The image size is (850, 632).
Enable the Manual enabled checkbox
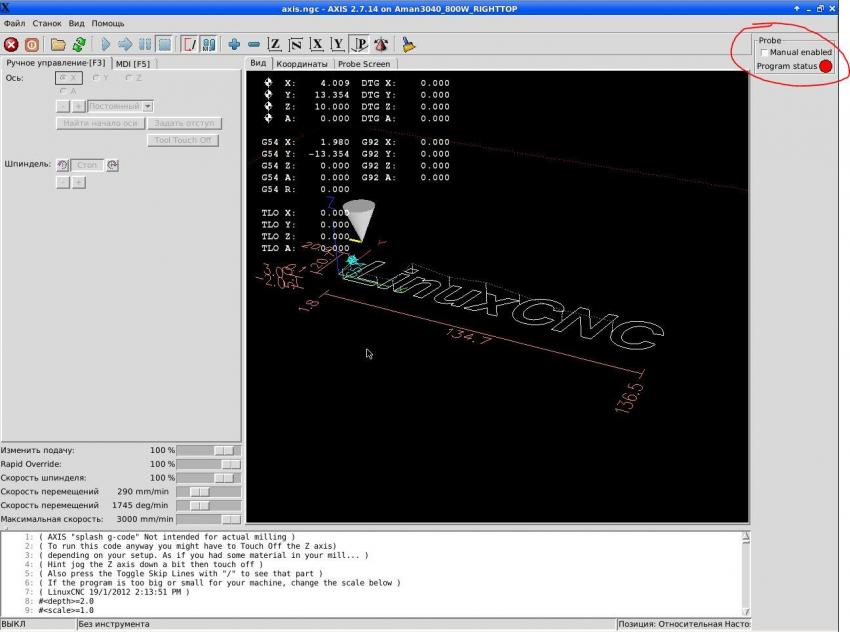(x=765, y=52)
